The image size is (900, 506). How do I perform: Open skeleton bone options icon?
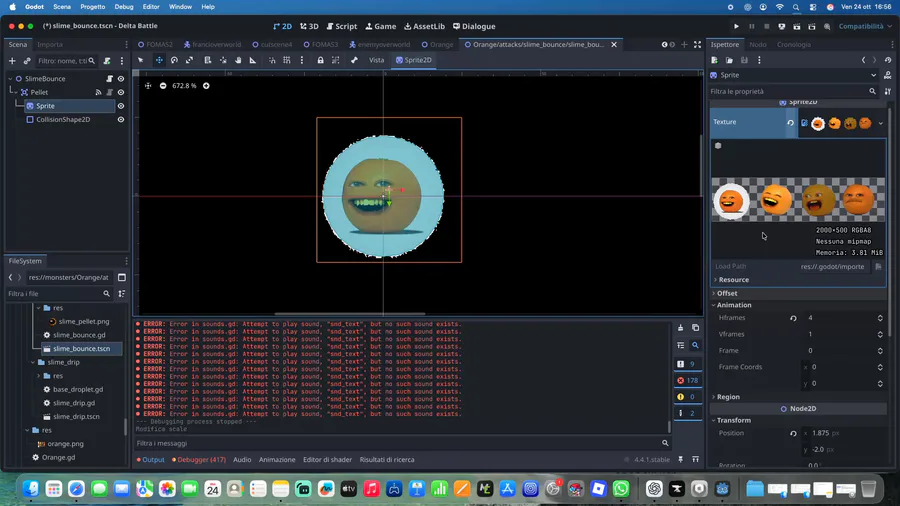click(354, 60)
